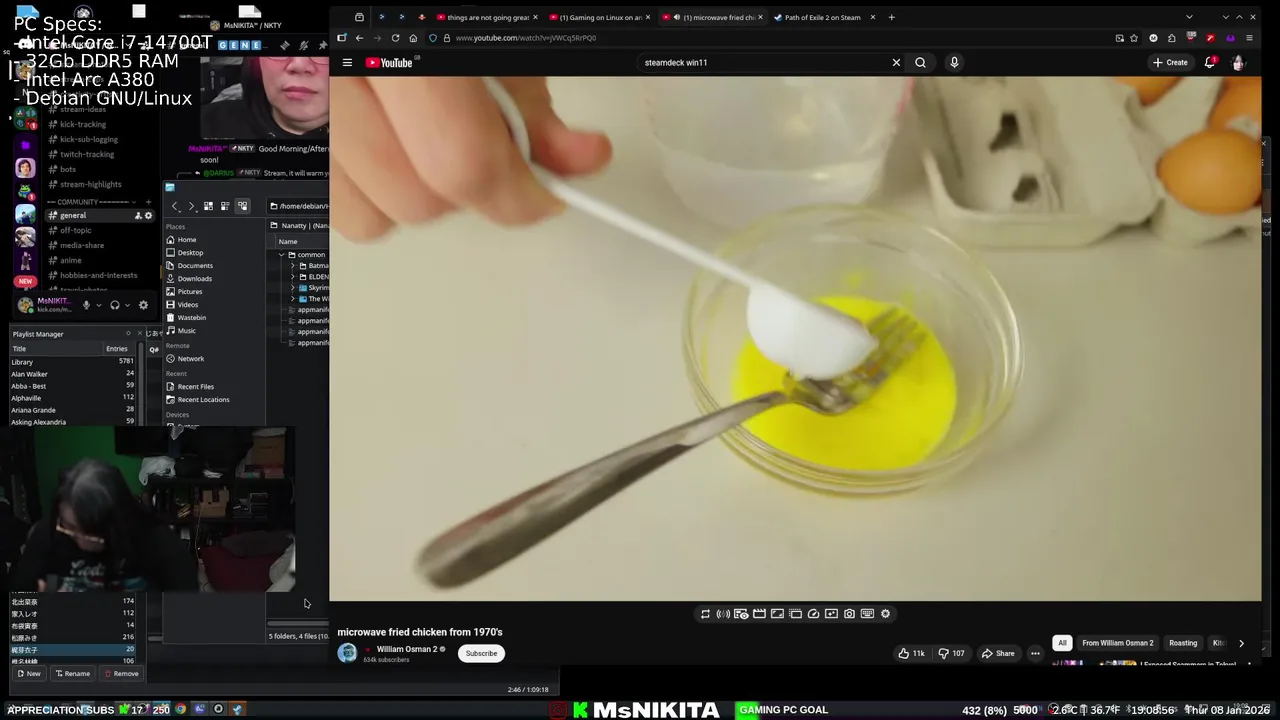Share the video

[998, 653]
